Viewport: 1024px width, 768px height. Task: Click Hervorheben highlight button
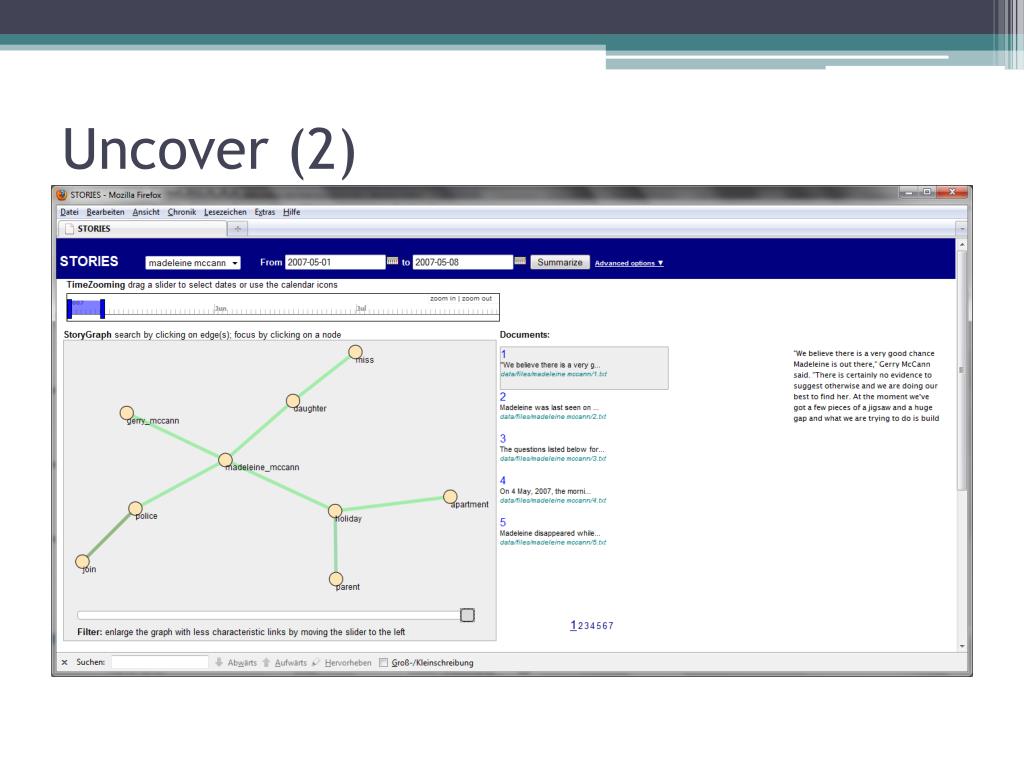coord(342,662)
